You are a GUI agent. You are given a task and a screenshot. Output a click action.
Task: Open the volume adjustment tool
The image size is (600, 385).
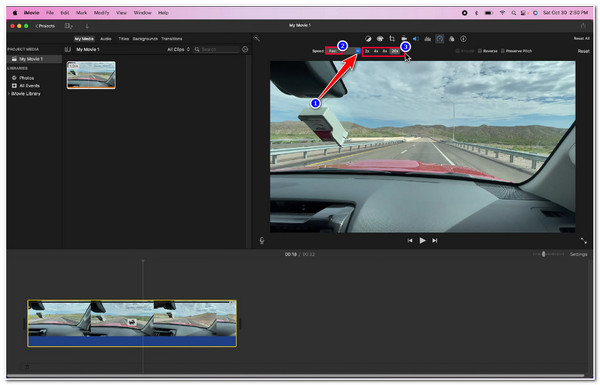pyautogui.click(x=416, y=39)
